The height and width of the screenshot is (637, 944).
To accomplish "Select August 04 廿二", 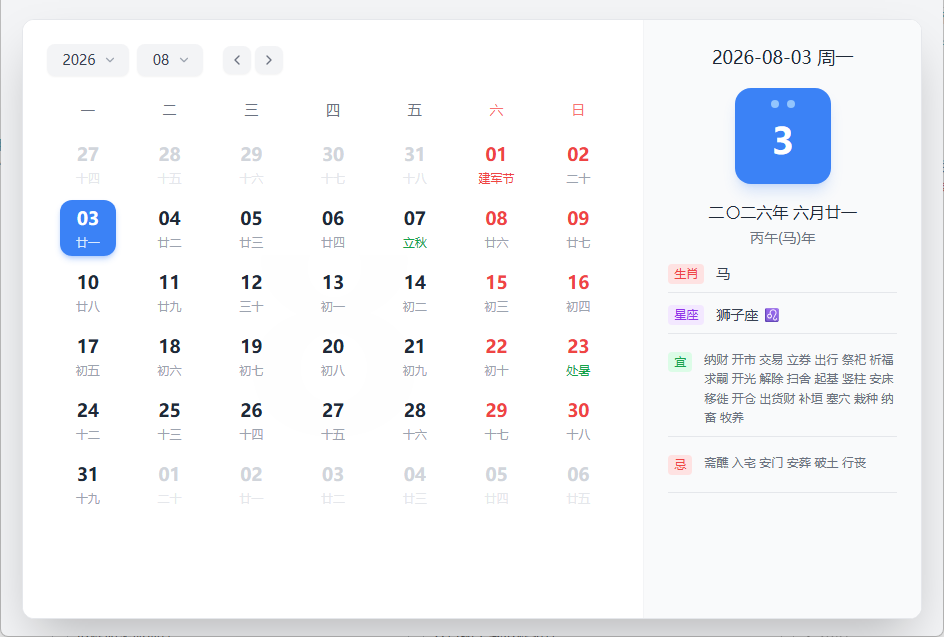I will tap(170, 228).
